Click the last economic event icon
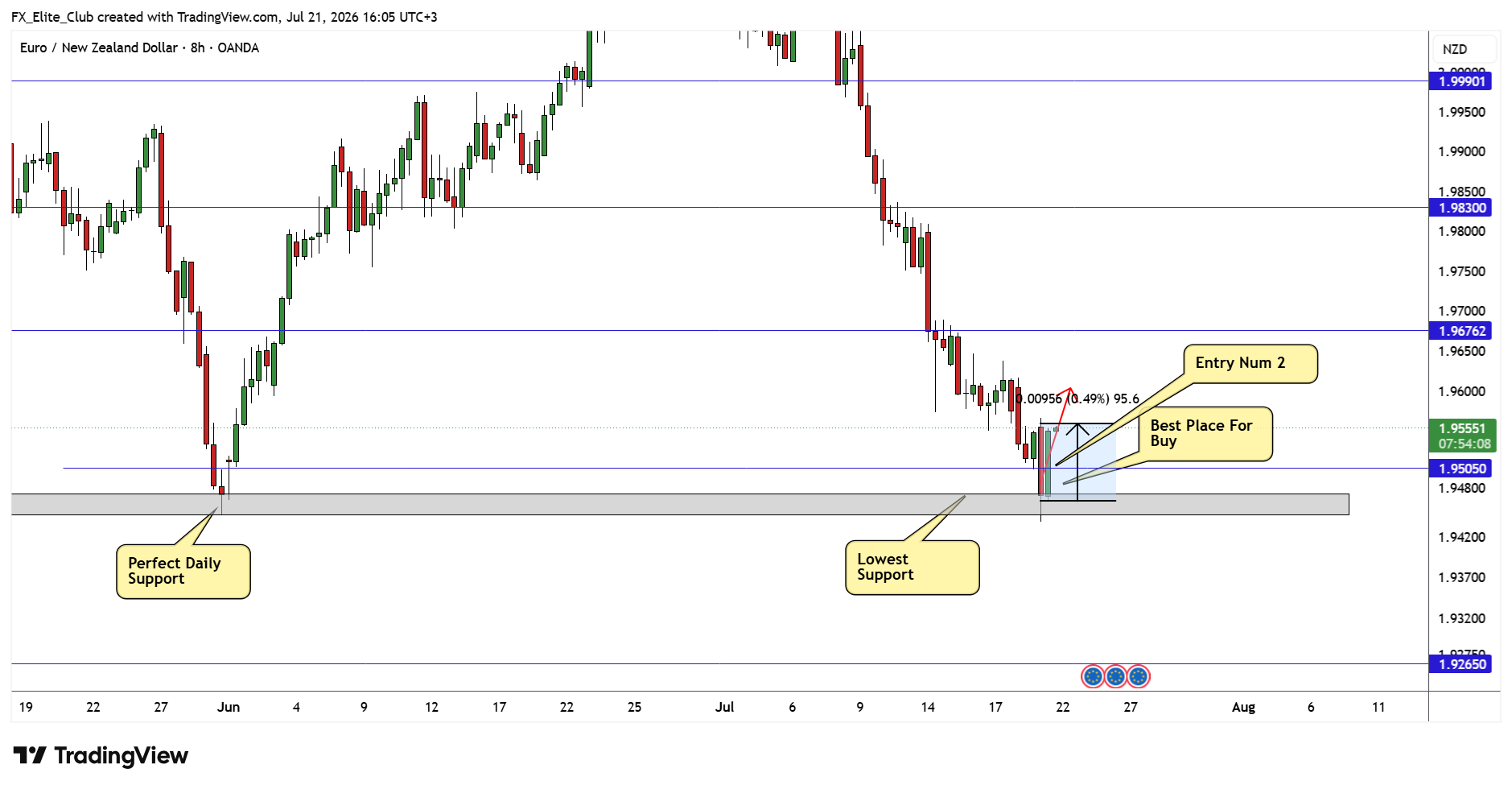This screenshot has width=1512, height=789. pyautogui.click(x=1138, y=677)
